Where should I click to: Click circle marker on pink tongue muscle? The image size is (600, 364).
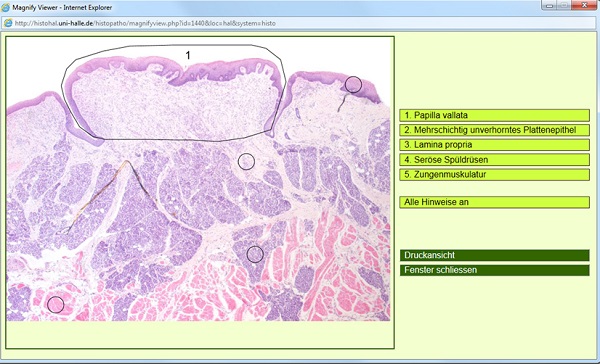[56, 305]
